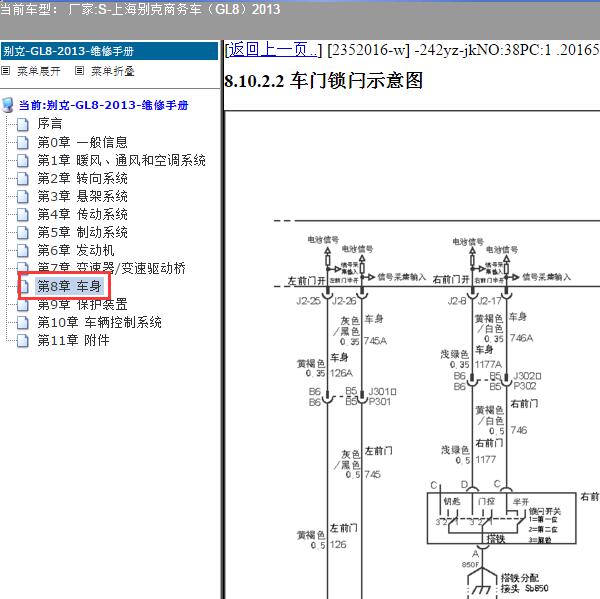Open 第9章 保护装置 chapter
The width and height of the screenshot is (600, 599).
(x=82, y=304)
